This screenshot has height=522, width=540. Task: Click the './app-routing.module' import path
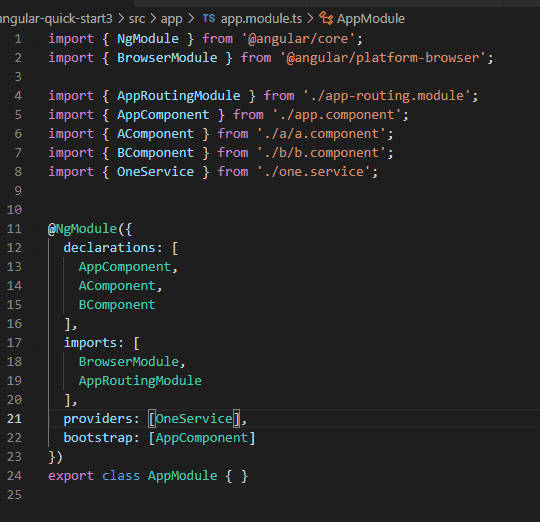pyautogui.click(x=386, y=96)
